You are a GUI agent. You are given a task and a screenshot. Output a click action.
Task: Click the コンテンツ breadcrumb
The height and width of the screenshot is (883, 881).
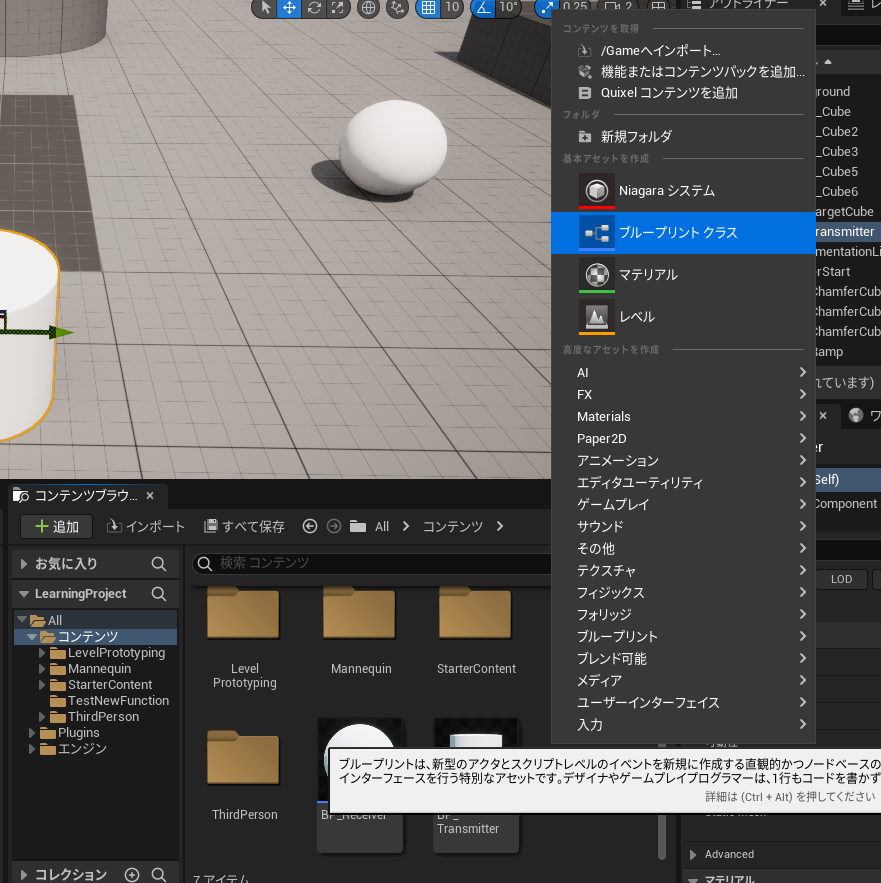[452, 527]
